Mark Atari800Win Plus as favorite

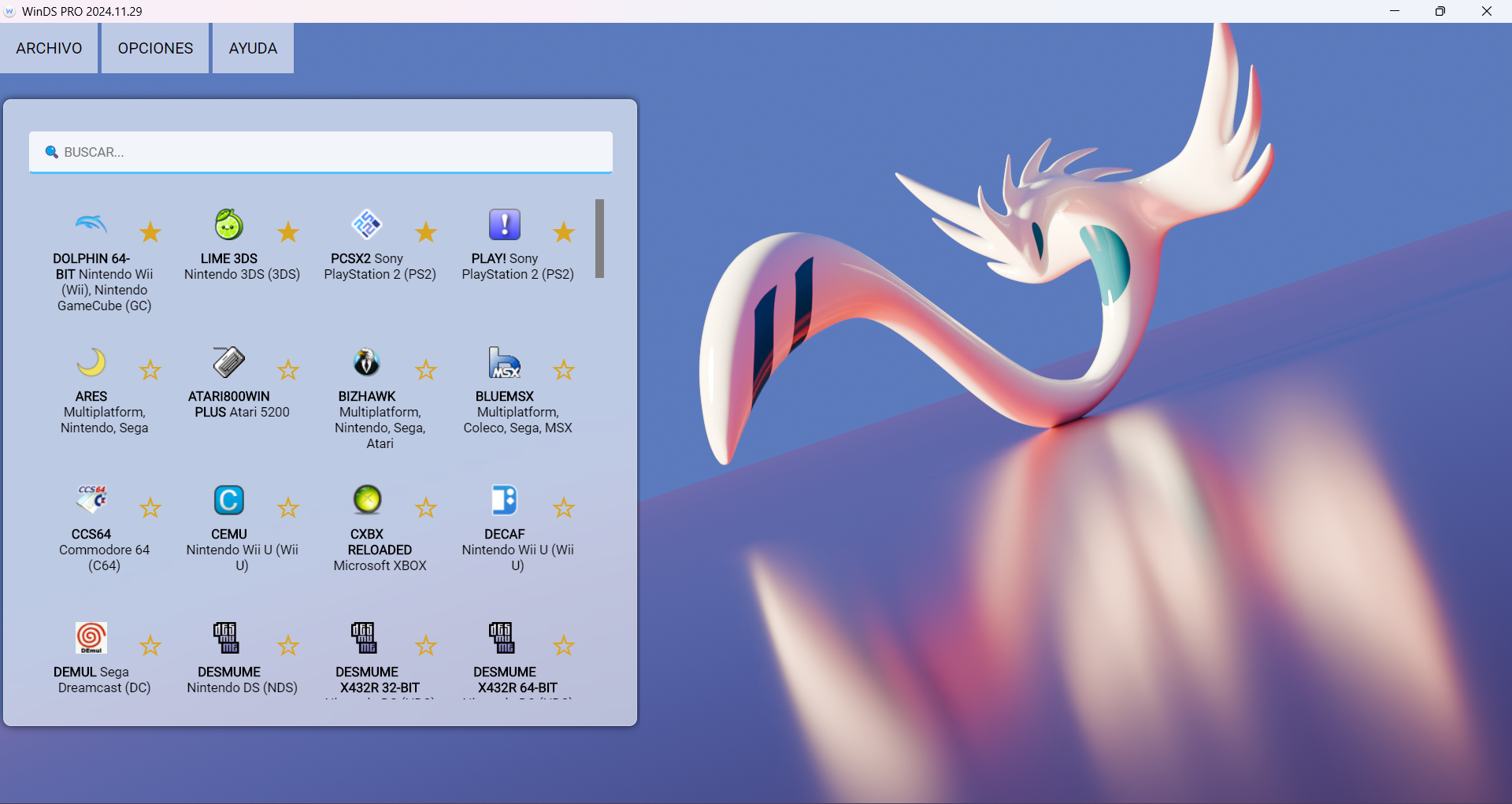(288, 370)
